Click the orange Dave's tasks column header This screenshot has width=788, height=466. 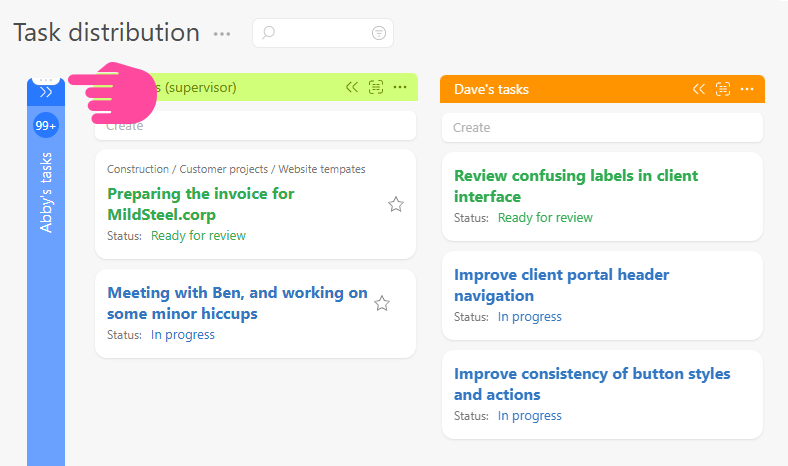560,89
